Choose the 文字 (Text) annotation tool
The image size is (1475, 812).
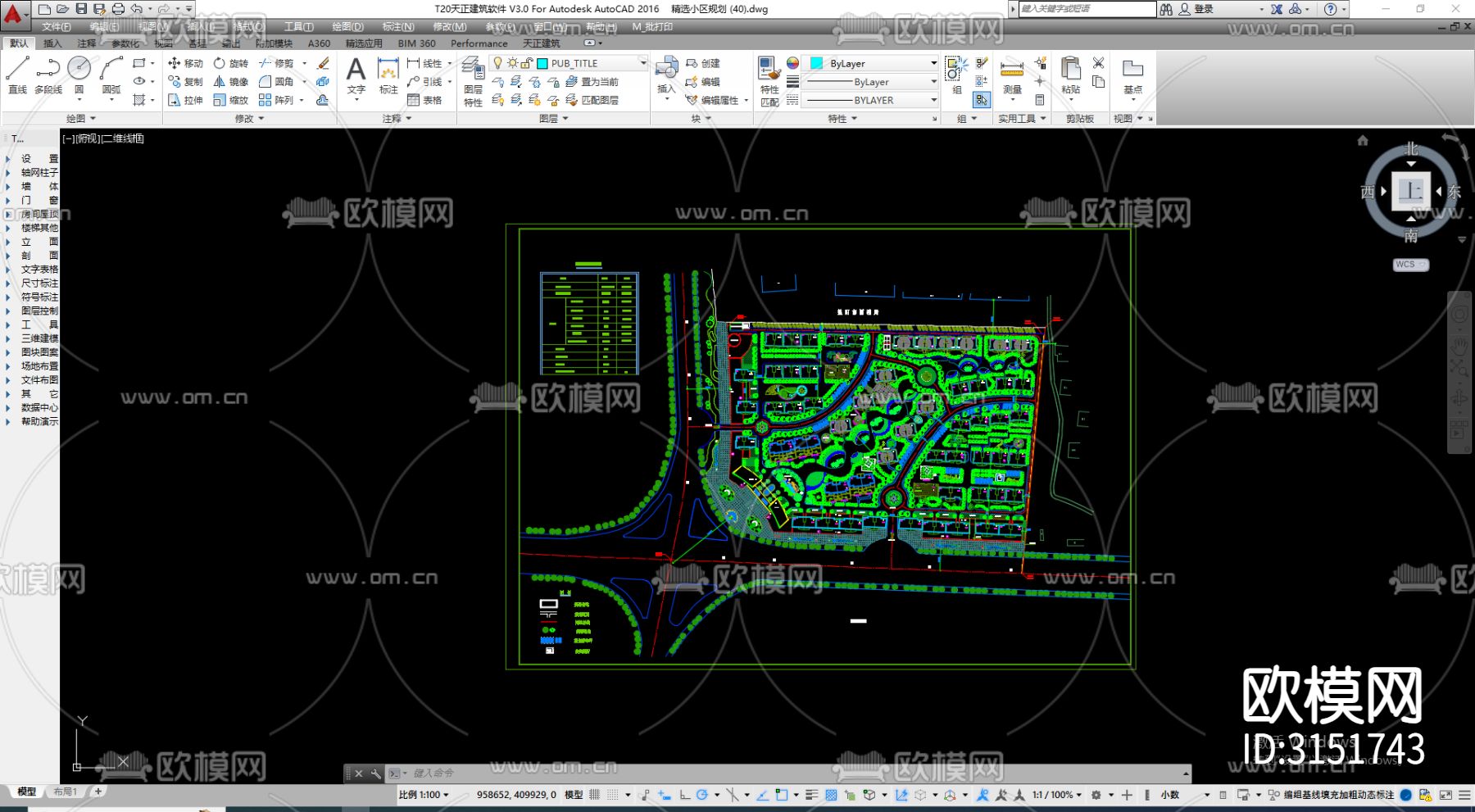tap(356, 75)
